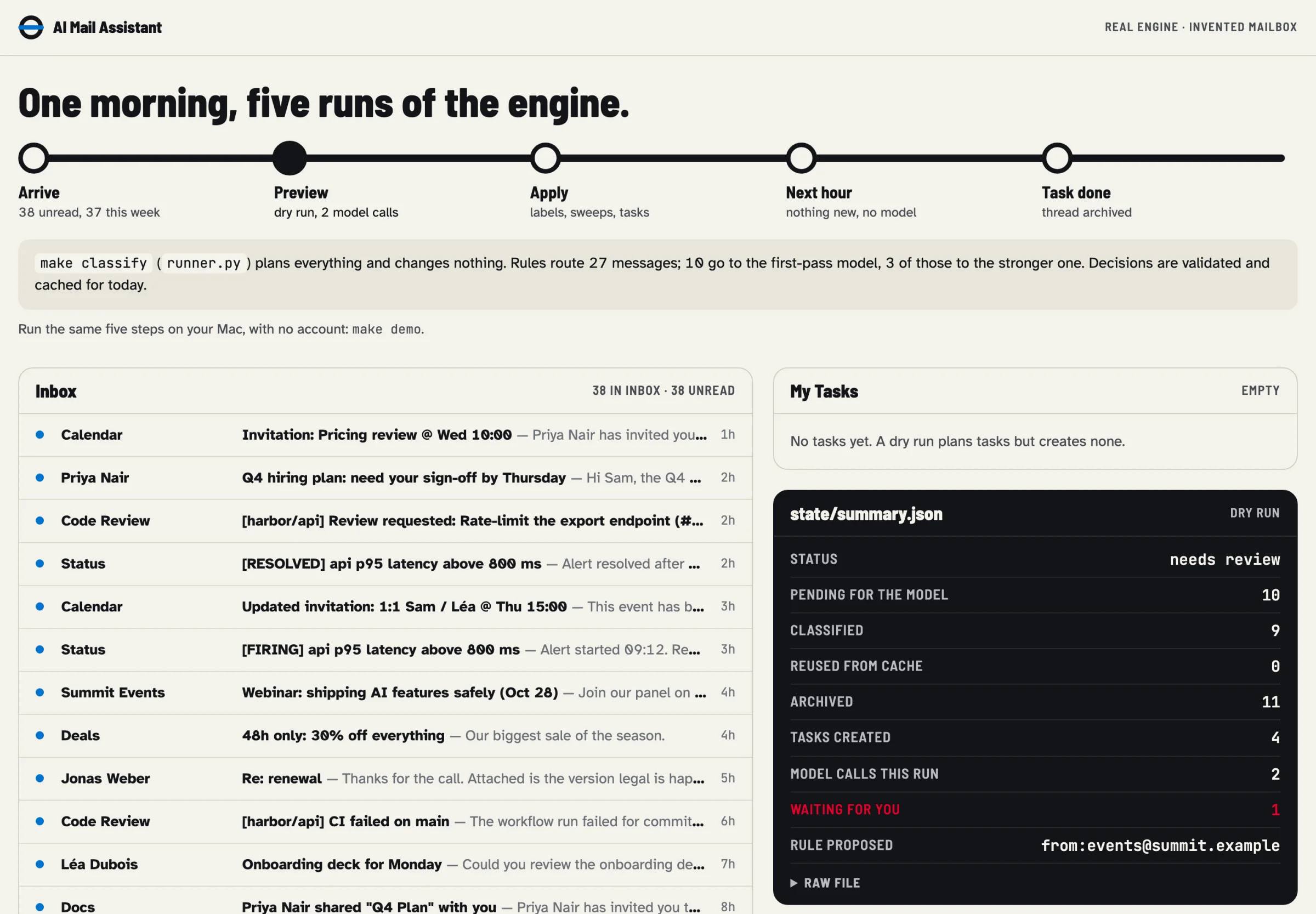Click the STATUS needs review value
This screenshot has width=1316, height=914.
point(1224,559)
